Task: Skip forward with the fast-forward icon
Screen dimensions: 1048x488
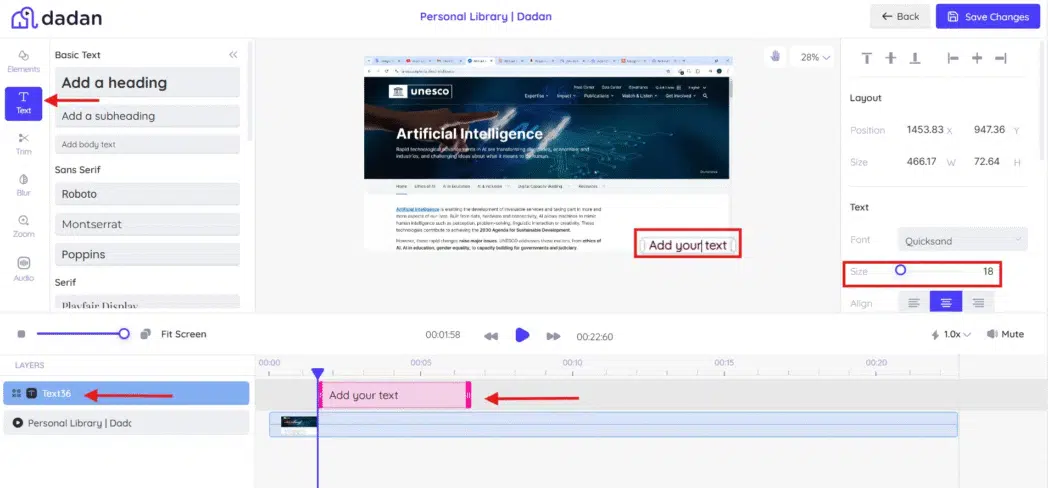Action: (x=553, y=336)
